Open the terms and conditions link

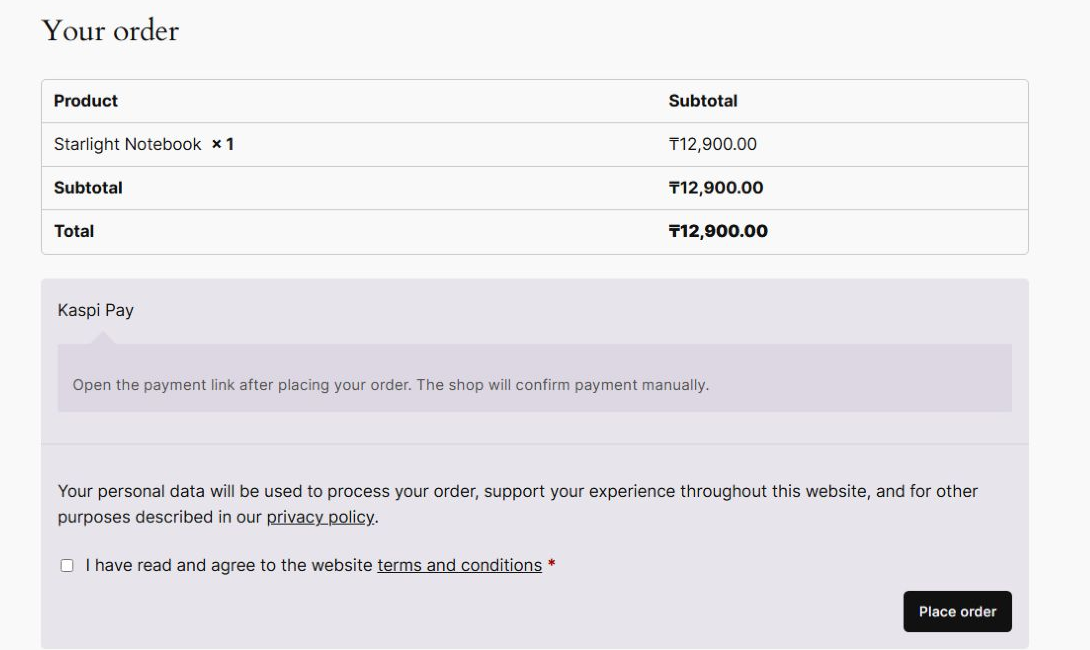[x=459, y=565]
